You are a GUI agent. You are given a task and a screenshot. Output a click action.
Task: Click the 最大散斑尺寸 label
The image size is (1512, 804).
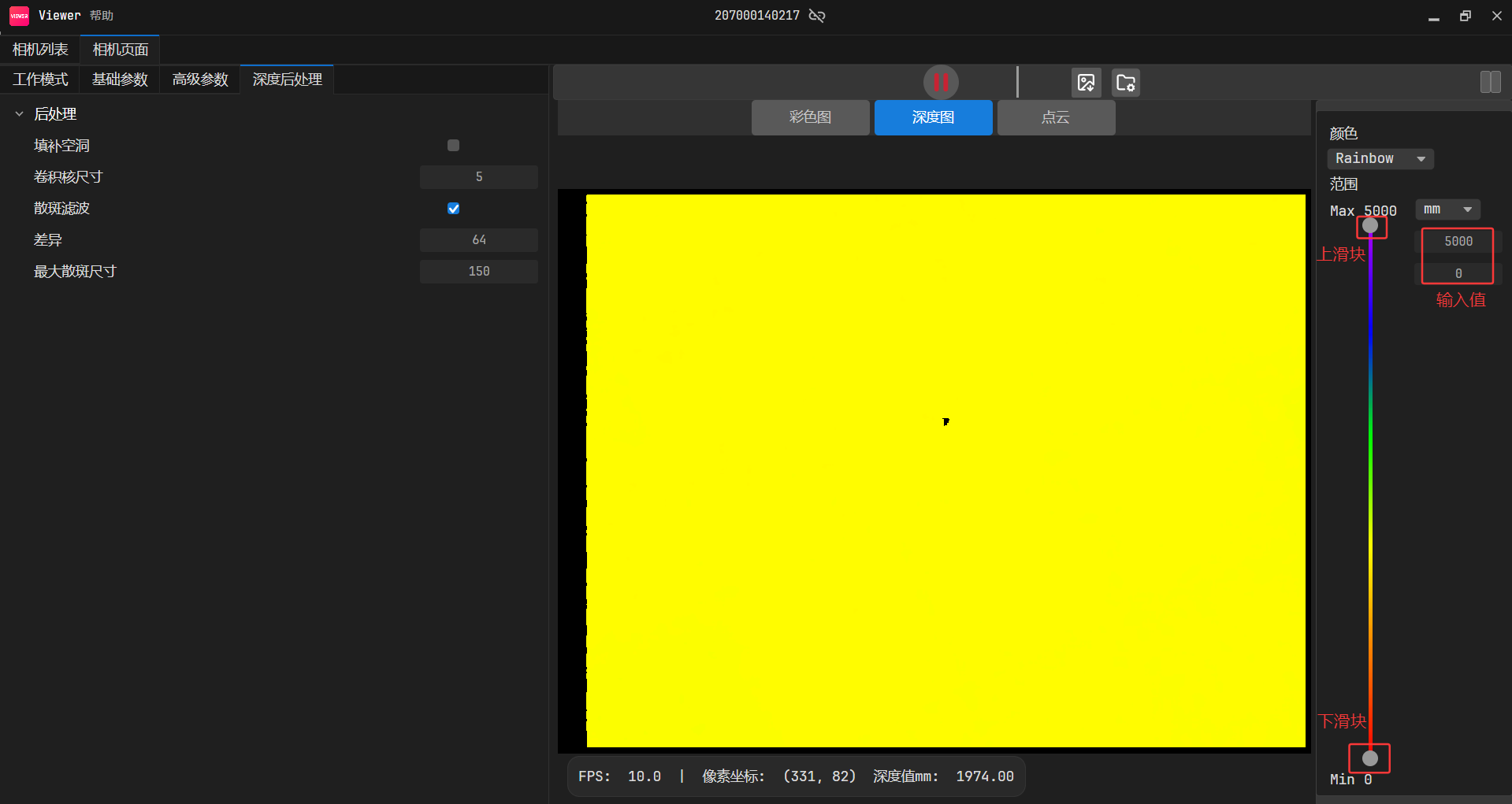75,272
